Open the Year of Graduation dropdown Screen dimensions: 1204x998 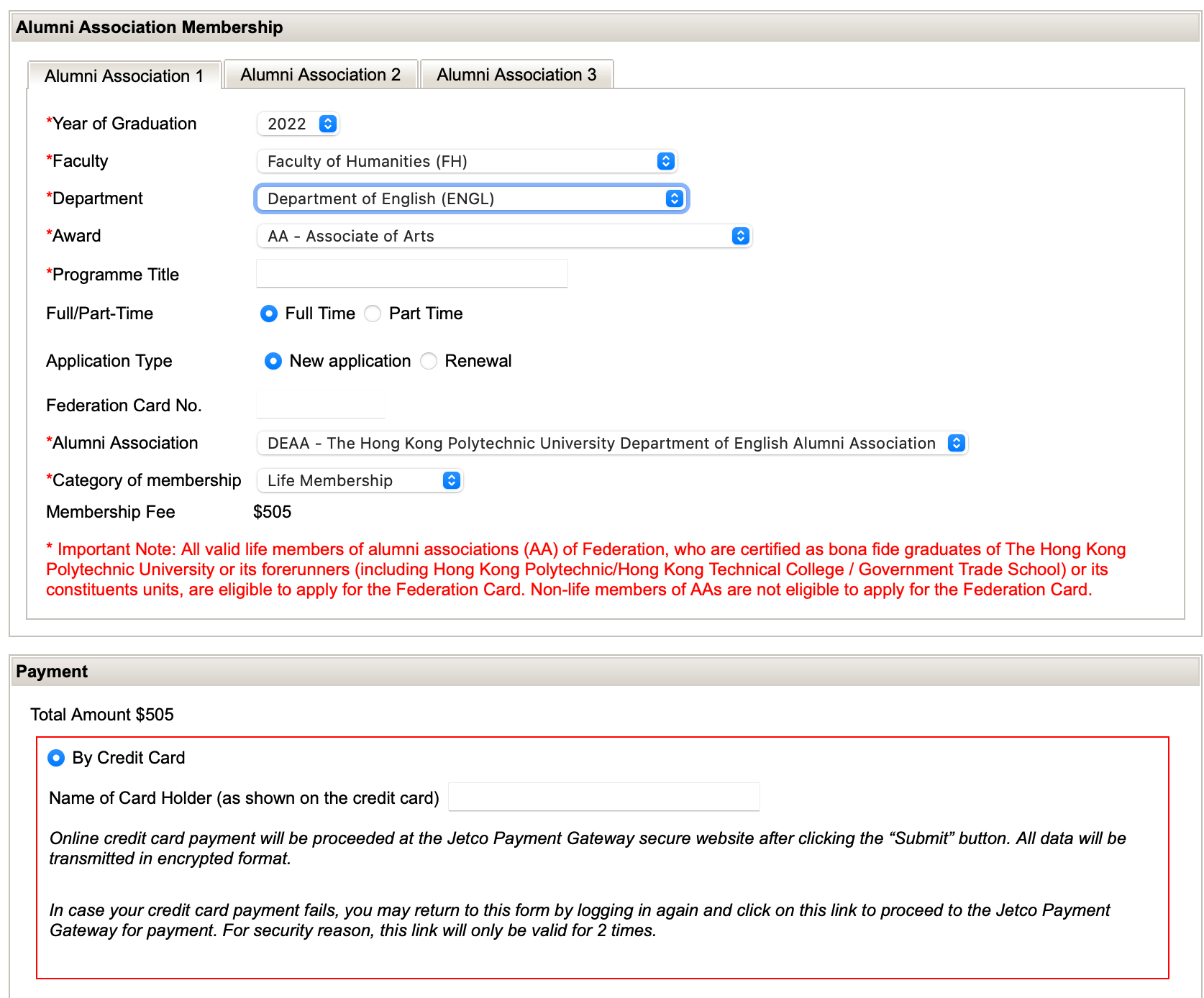click(x=298, y=124)
